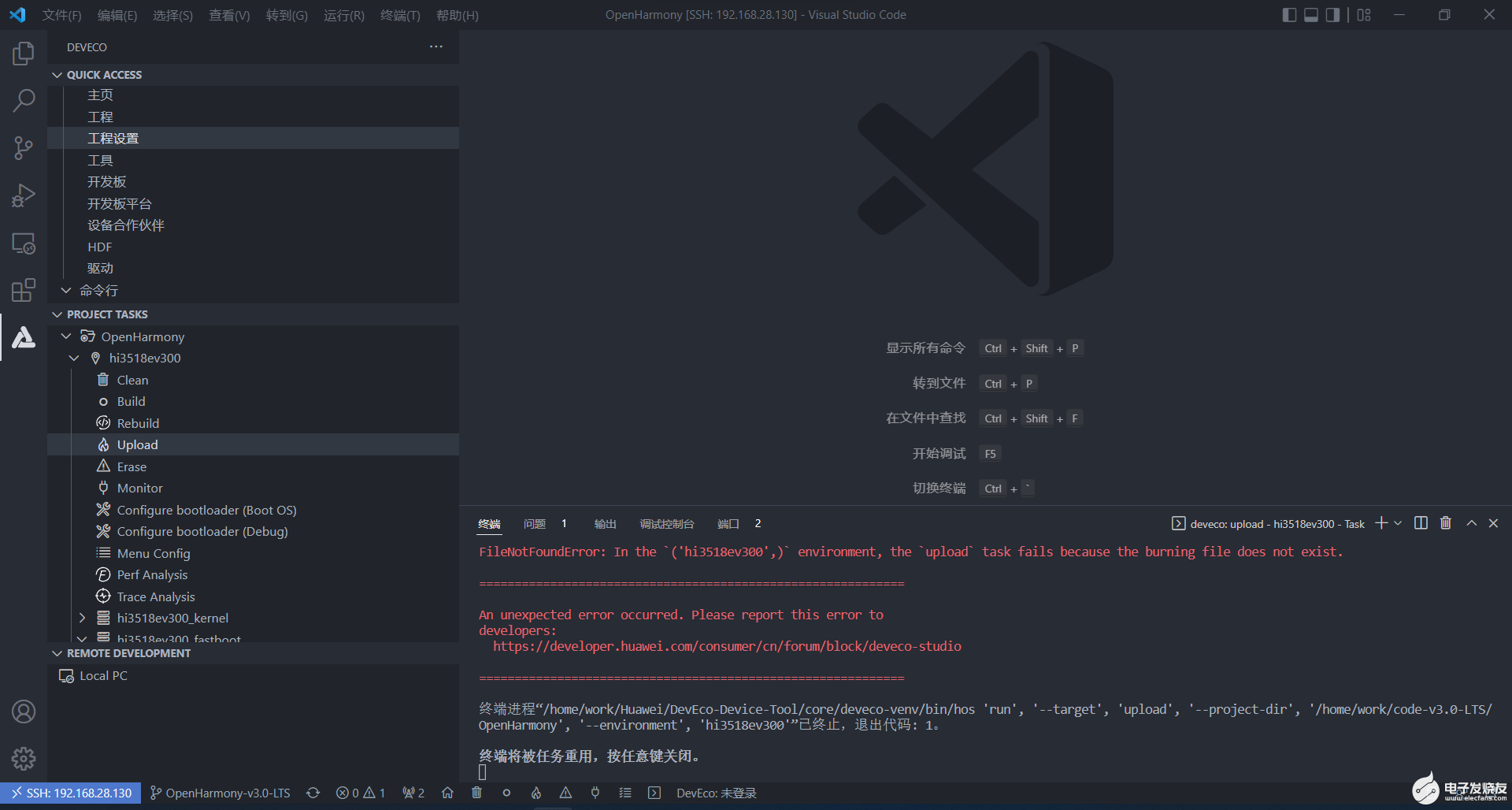Switch to the 输出 tab
The height and width of the screenshot is (810, 1512).
point(605,524)
